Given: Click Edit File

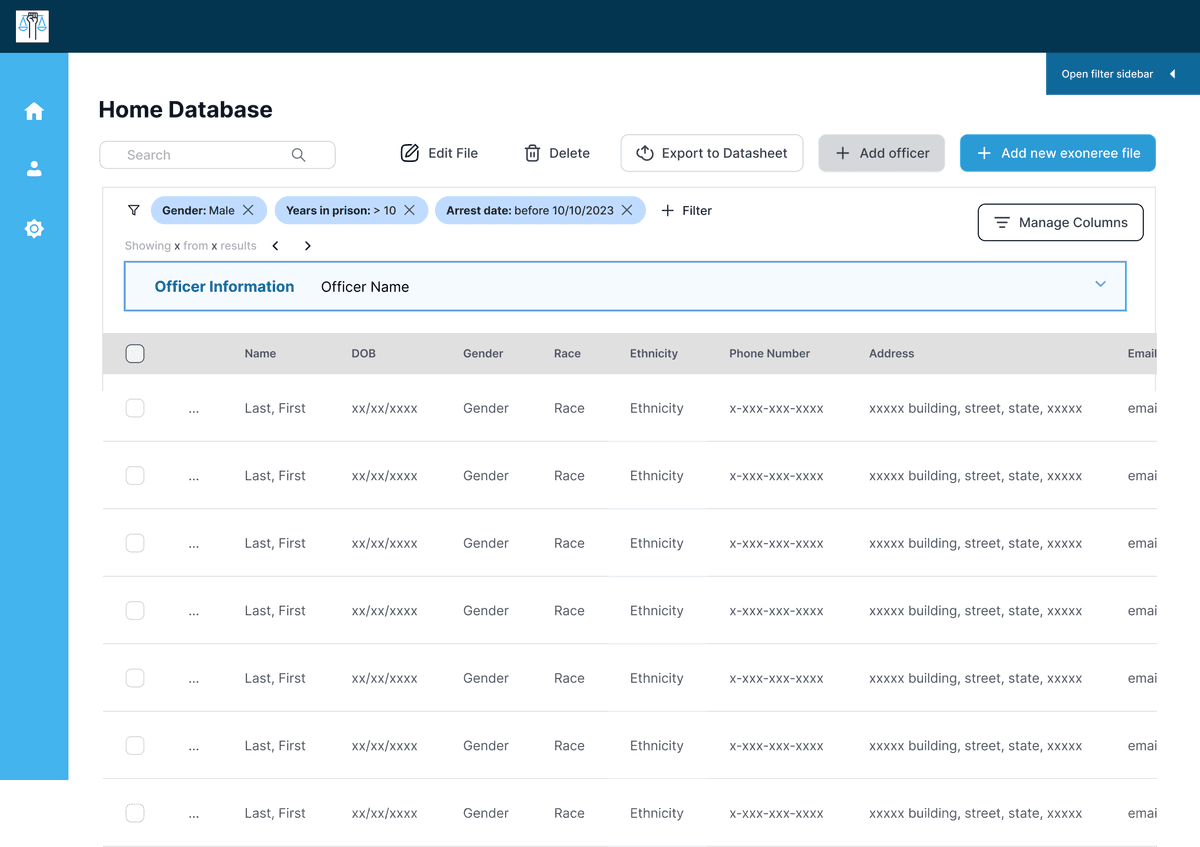Looking at the screenshot, I should (x=440, y=153).
